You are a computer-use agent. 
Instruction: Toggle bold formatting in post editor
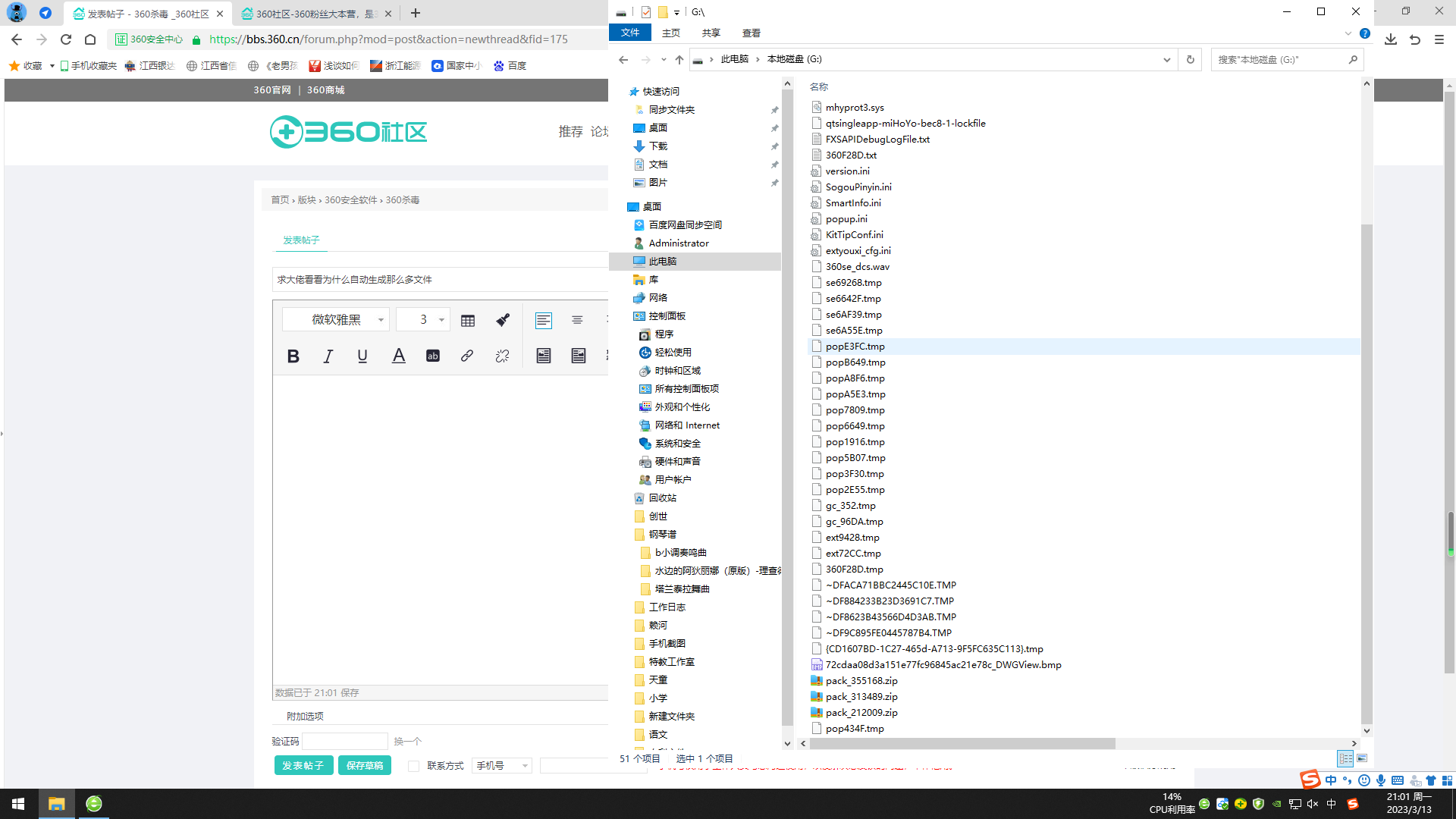(293, 356)
